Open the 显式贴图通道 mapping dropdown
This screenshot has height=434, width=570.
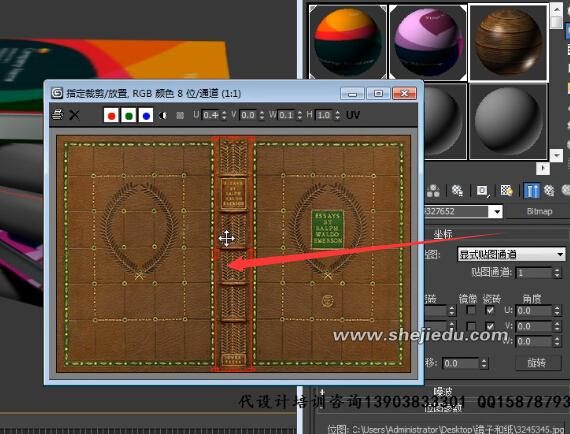click(x=511, y=254)
